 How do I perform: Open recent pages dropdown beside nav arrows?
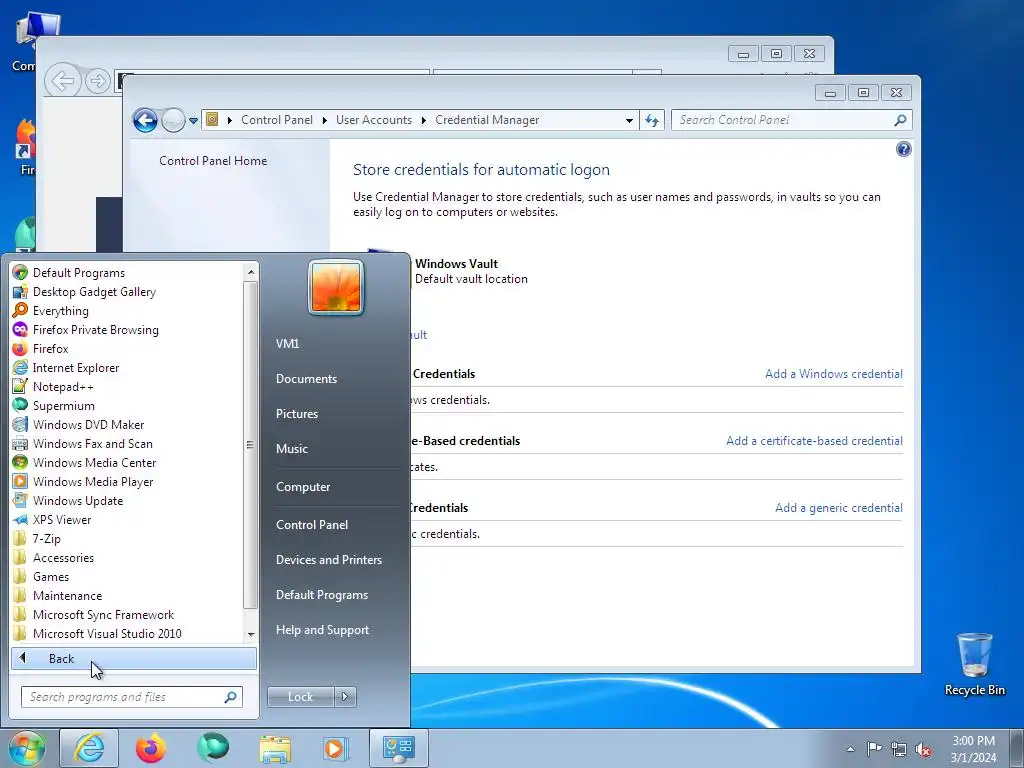[193, 121]
